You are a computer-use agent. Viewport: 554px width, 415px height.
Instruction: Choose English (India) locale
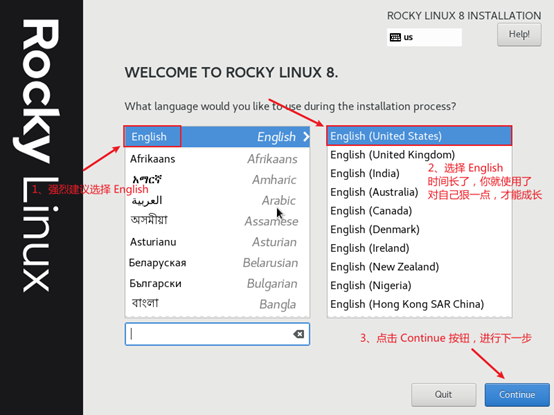[419, 173]
